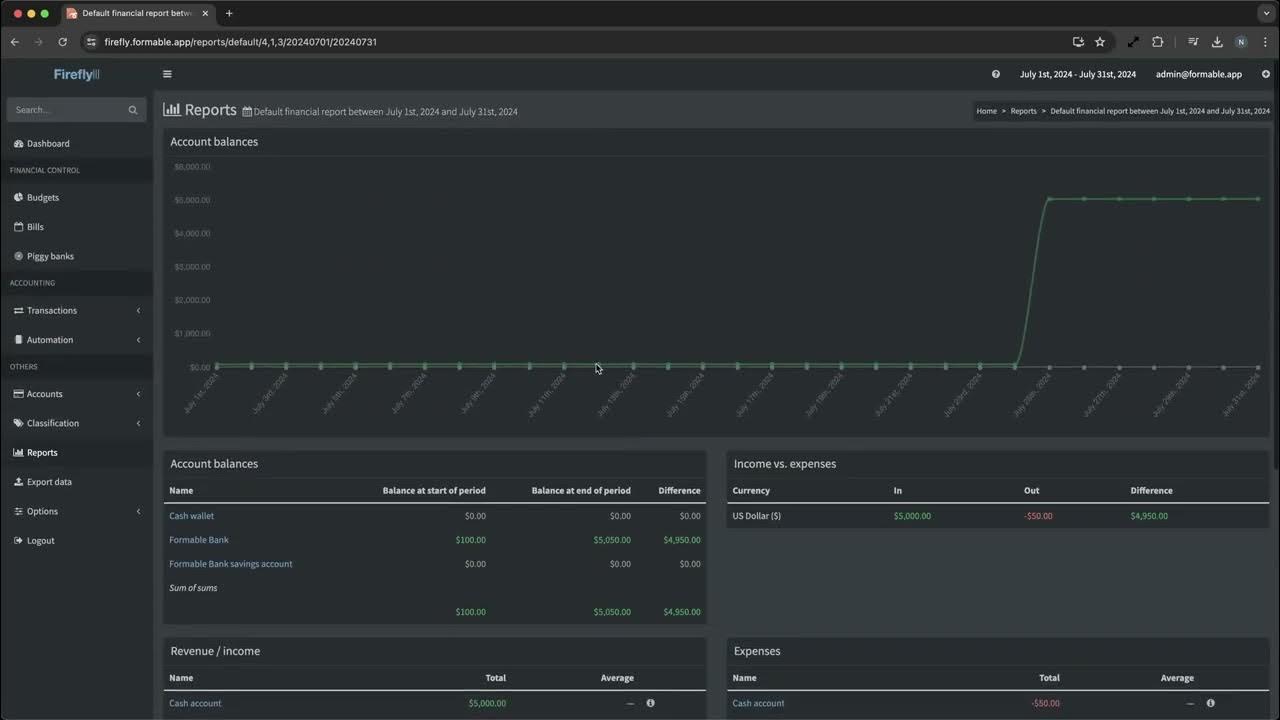This screenshot has width=1280, height=720.
Task: Click the Options sliders icon
Action: (x=18, y=511)
